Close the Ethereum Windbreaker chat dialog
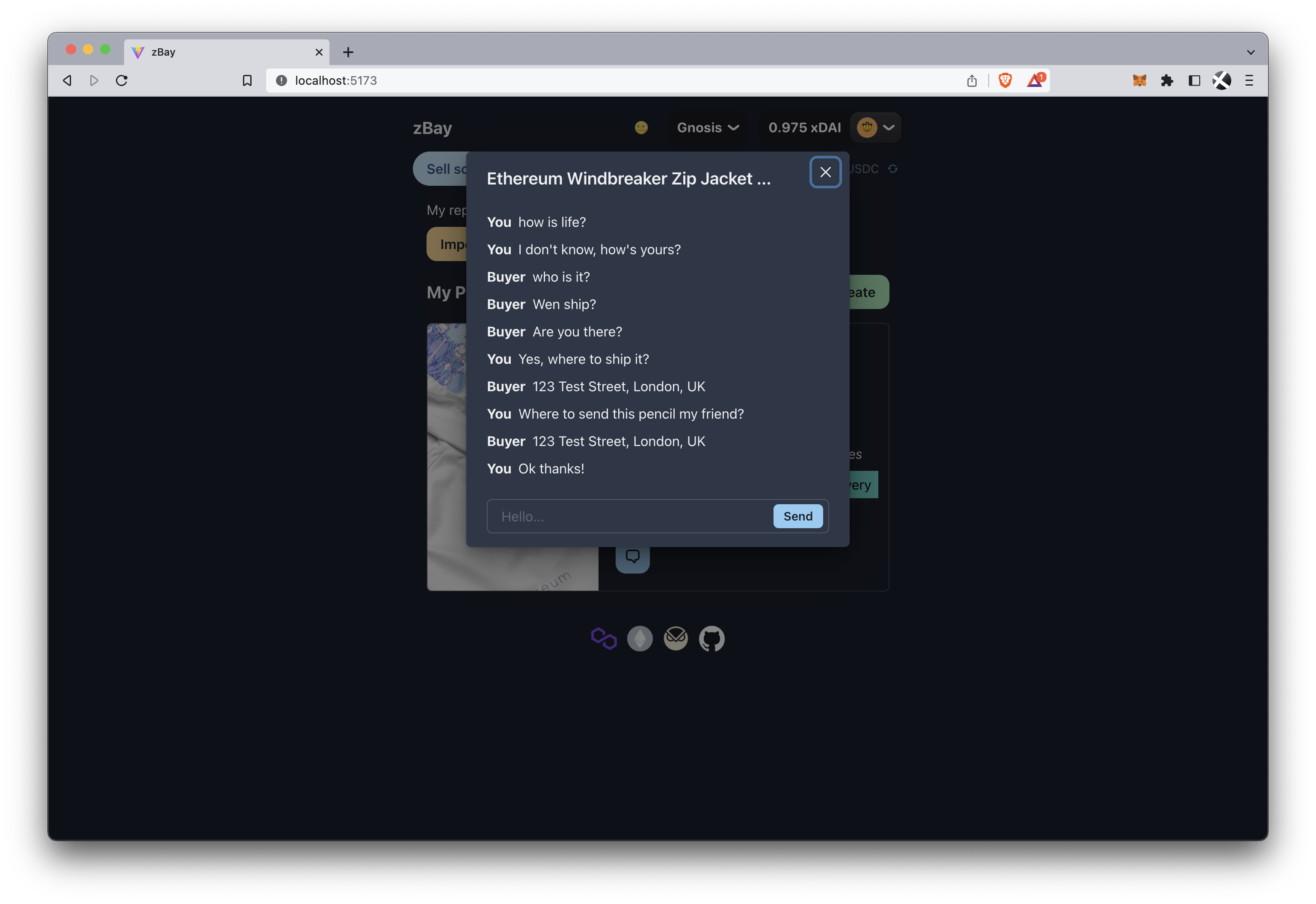 click(825, 172)
